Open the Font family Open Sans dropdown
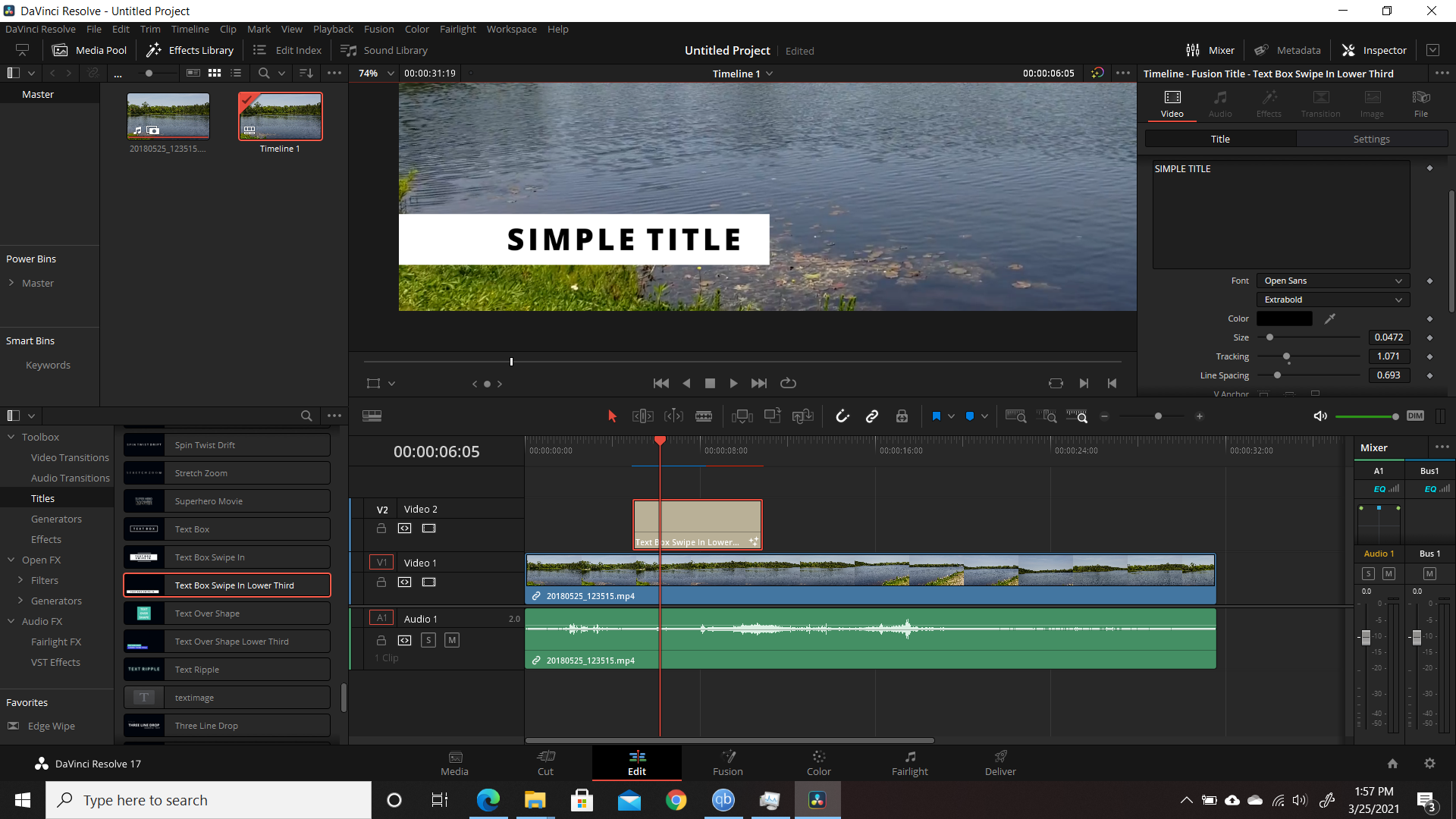1456x819 pixels. [1332, 281]
